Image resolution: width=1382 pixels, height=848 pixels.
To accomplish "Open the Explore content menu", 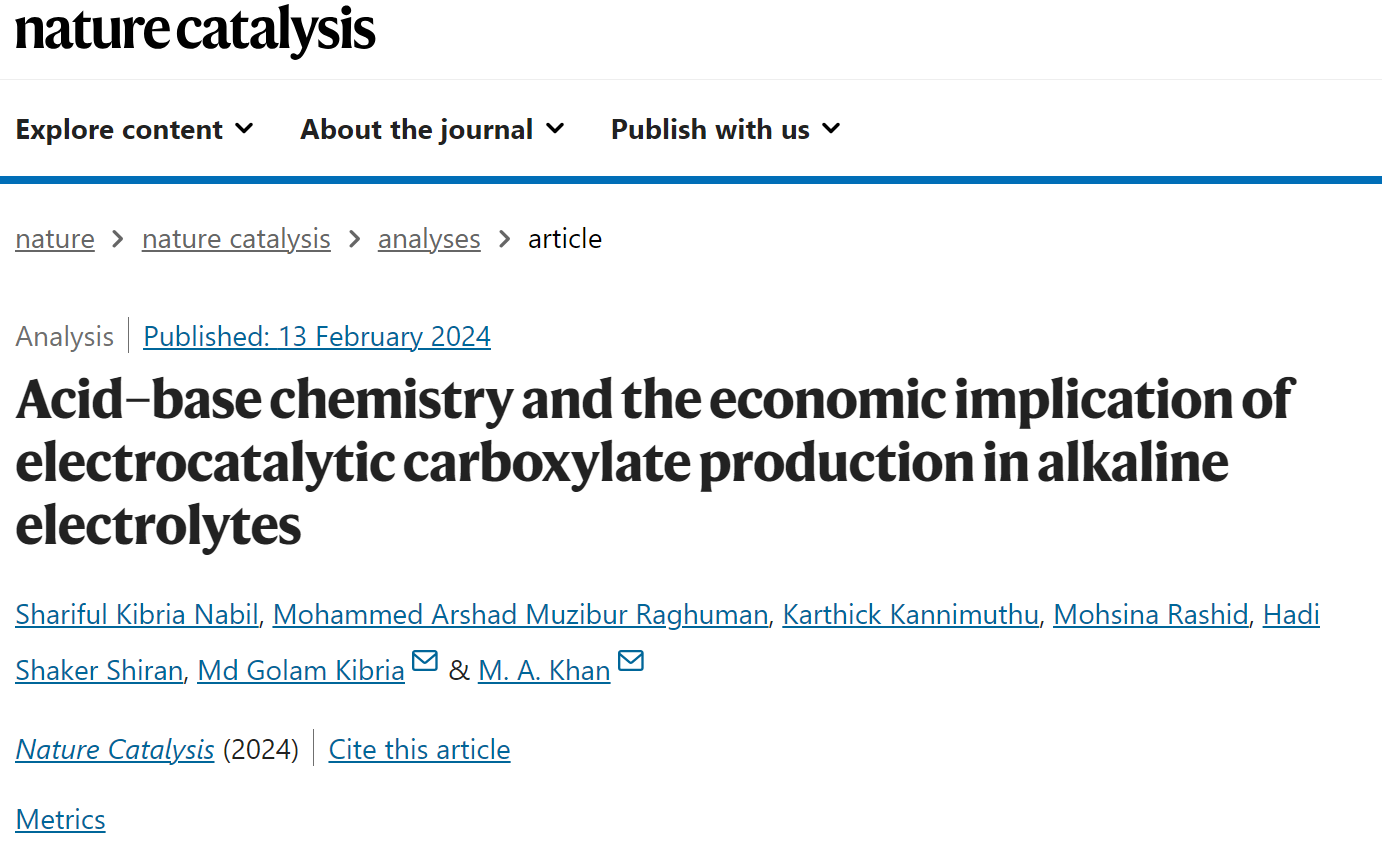I will click(135, 129).
